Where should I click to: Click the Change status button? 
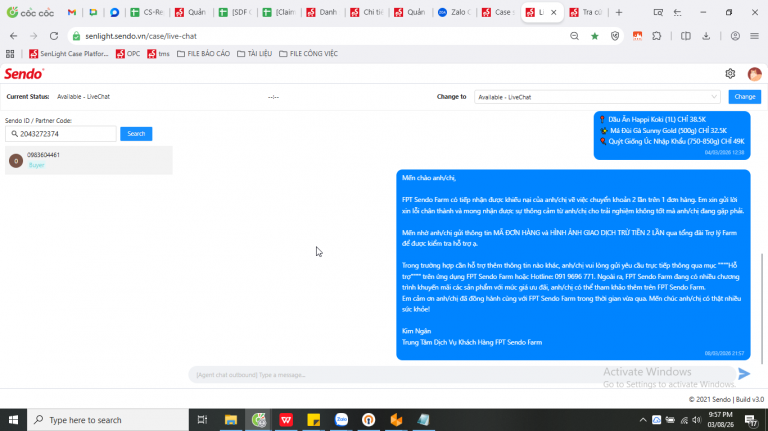744,97
